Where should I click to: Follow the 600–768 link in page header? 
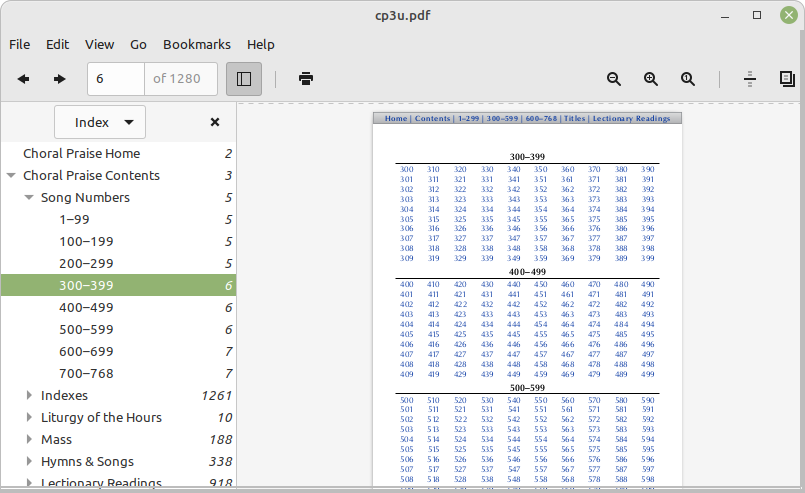pyautogui.click(x=541, y=119)
